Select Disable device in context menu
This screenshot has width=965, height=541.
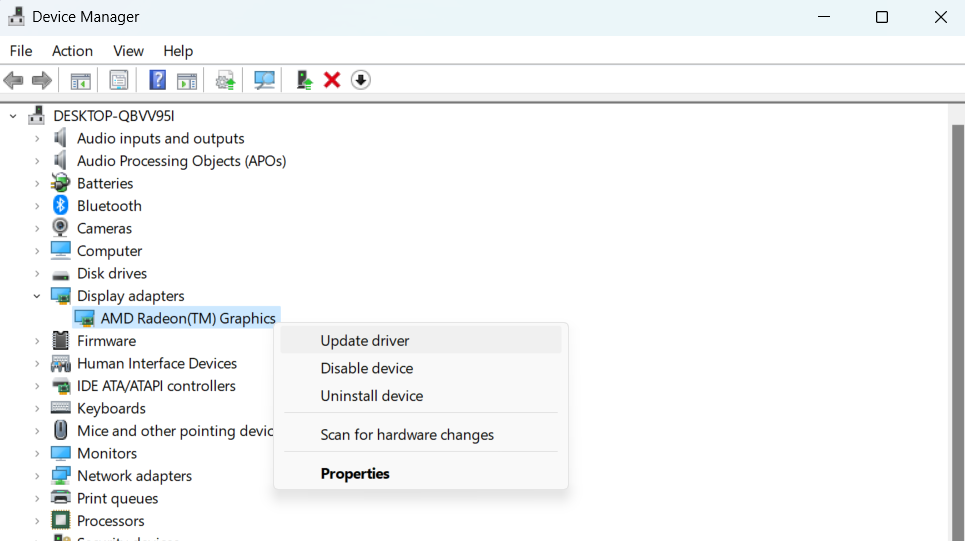point(366,368)
